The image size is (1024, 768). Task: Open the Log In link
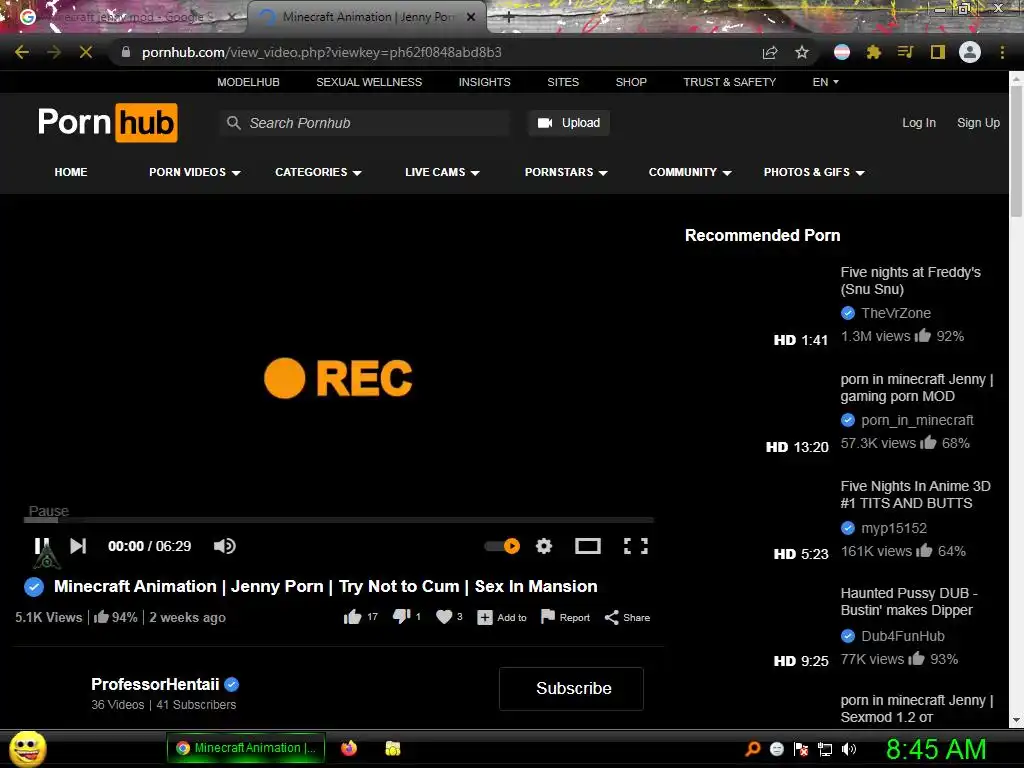coord(919,123)
